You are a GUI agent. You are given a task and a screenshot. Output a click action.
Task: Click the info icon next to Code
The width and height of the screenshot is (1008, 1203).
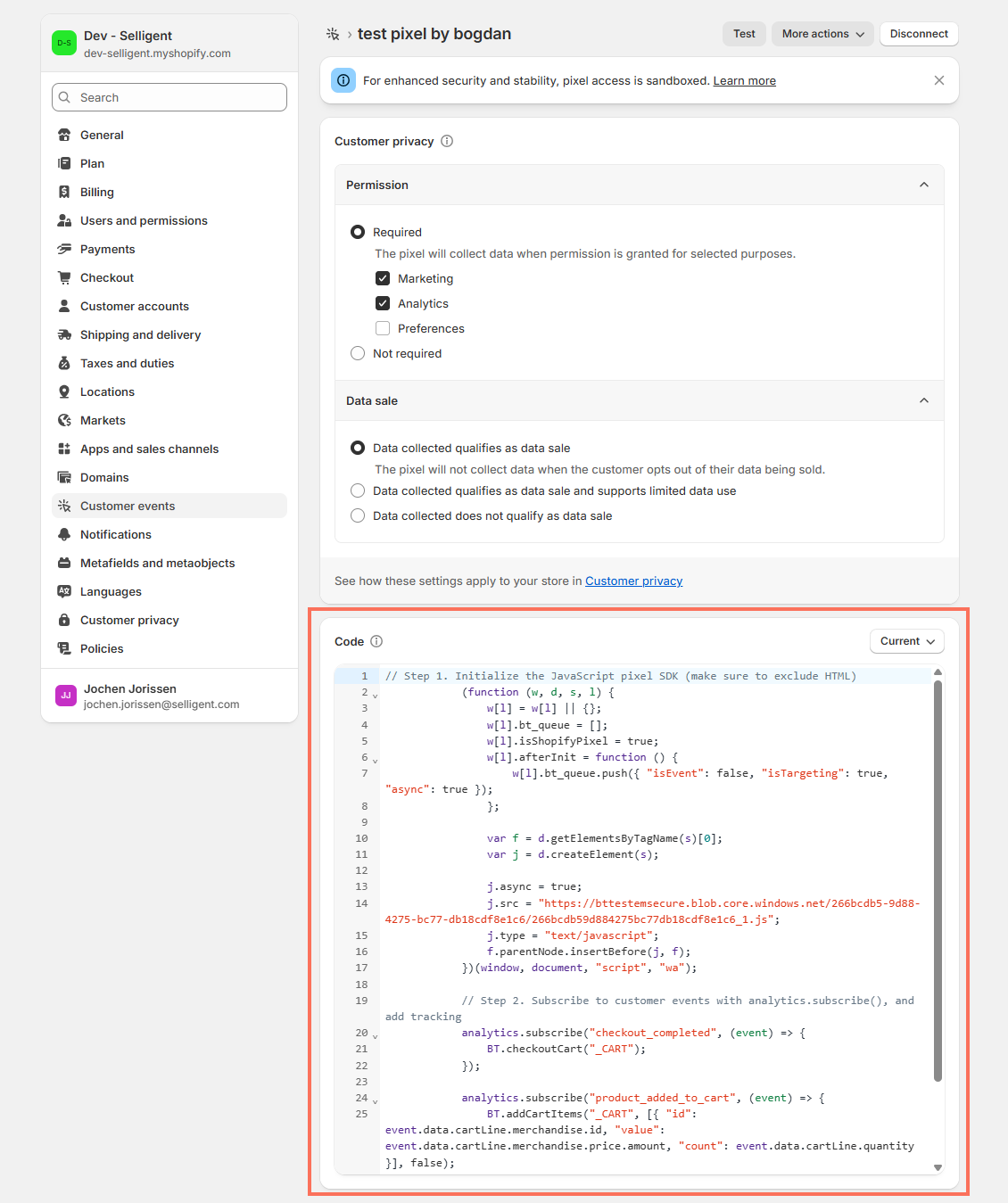[x=376, y=641]
